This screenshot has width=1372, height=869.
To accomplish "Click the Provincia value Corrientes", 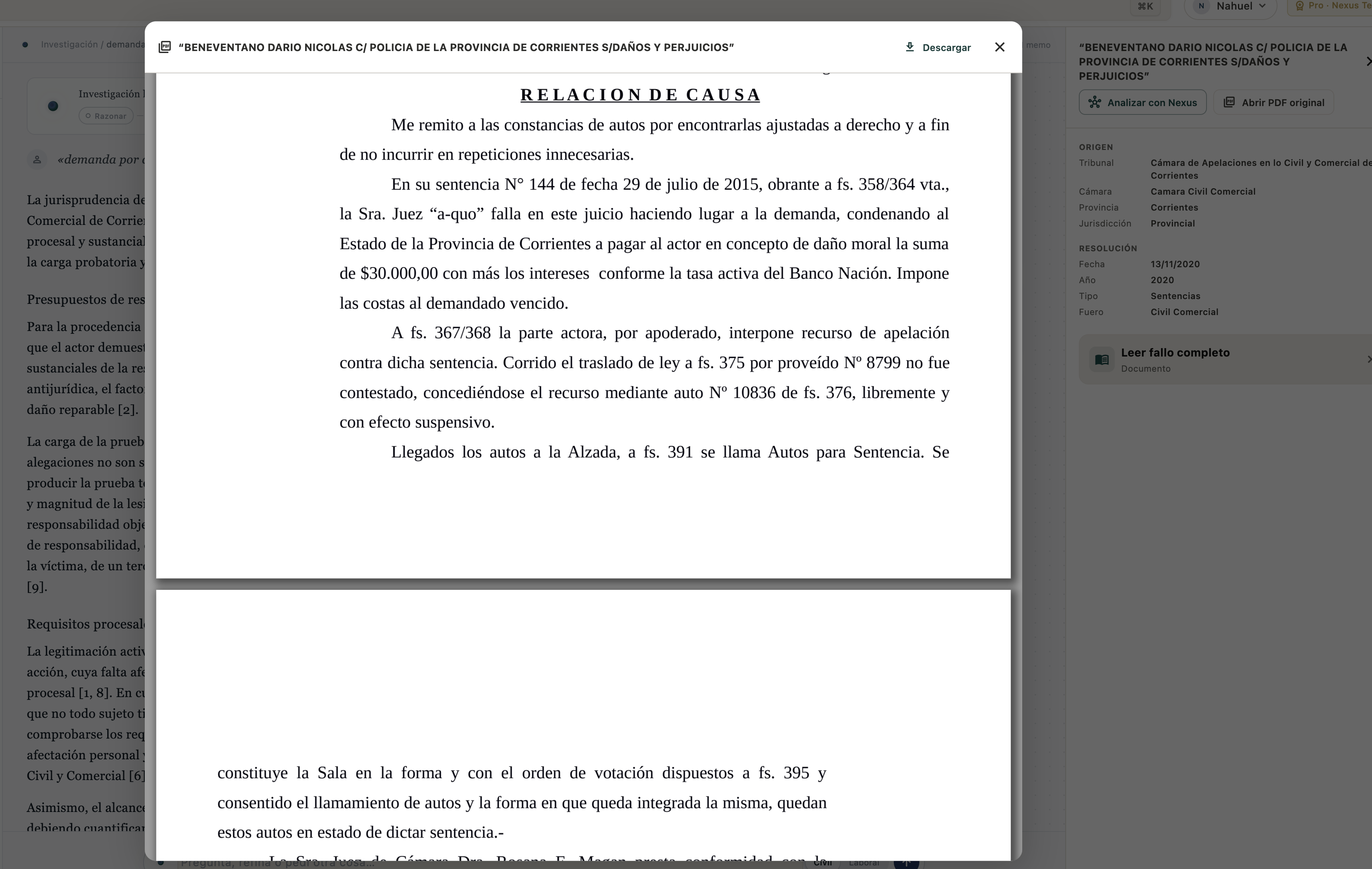I will tap(1174, 207).
